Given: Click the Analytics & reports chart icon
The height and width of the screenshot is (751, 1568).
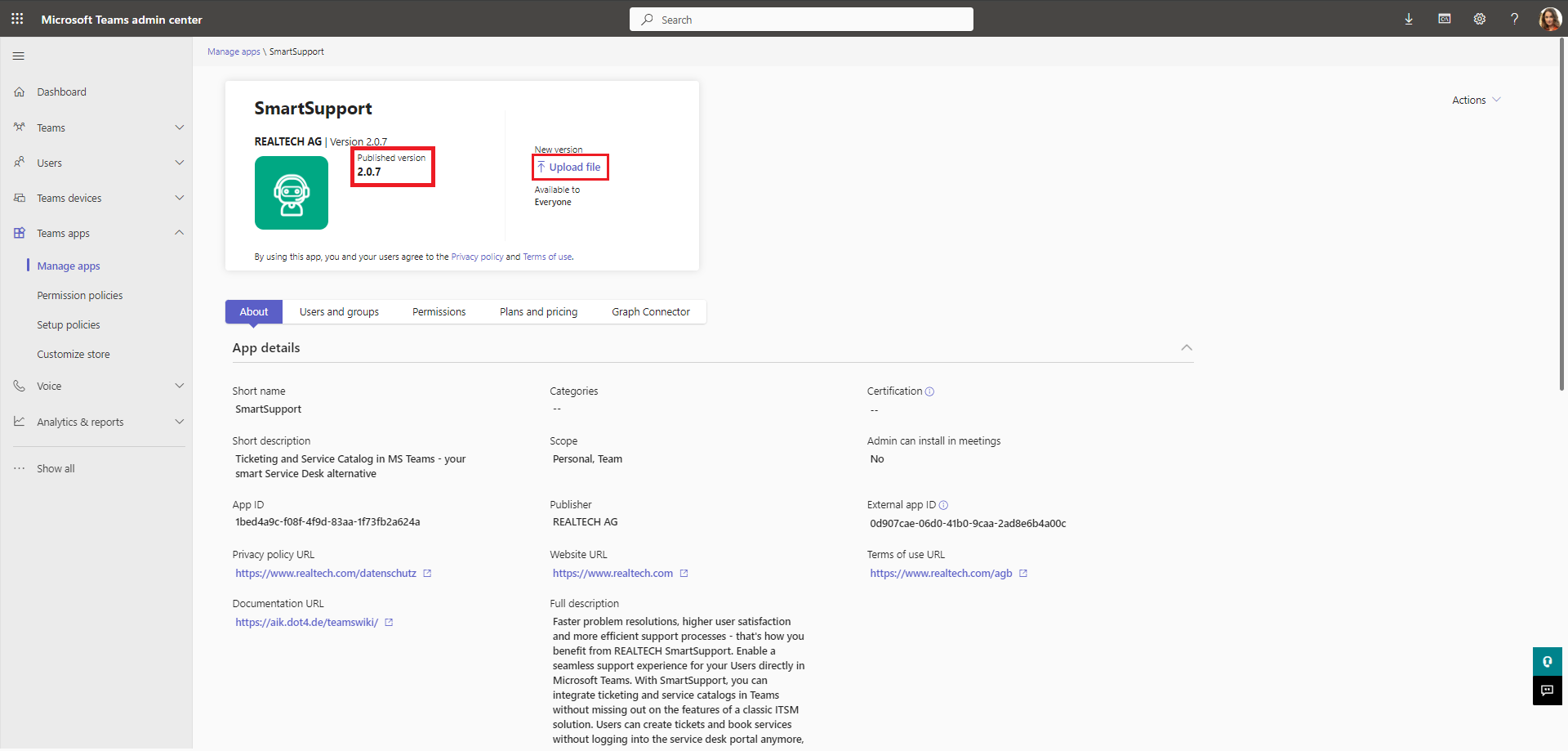Looking at the screenshot, I should coord(20,422).
